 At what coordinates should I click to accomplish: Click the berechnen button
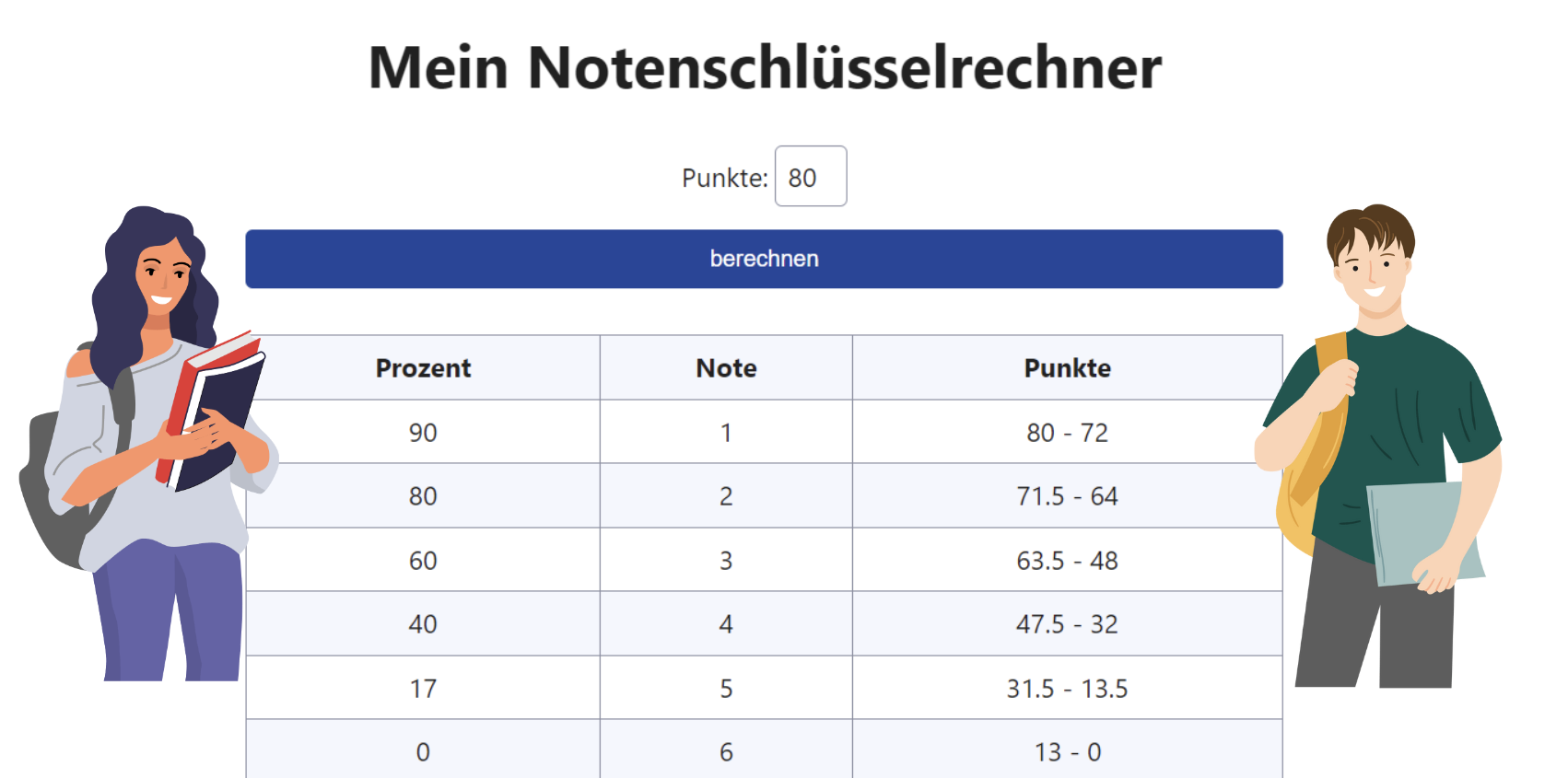(x=764, y=259)
